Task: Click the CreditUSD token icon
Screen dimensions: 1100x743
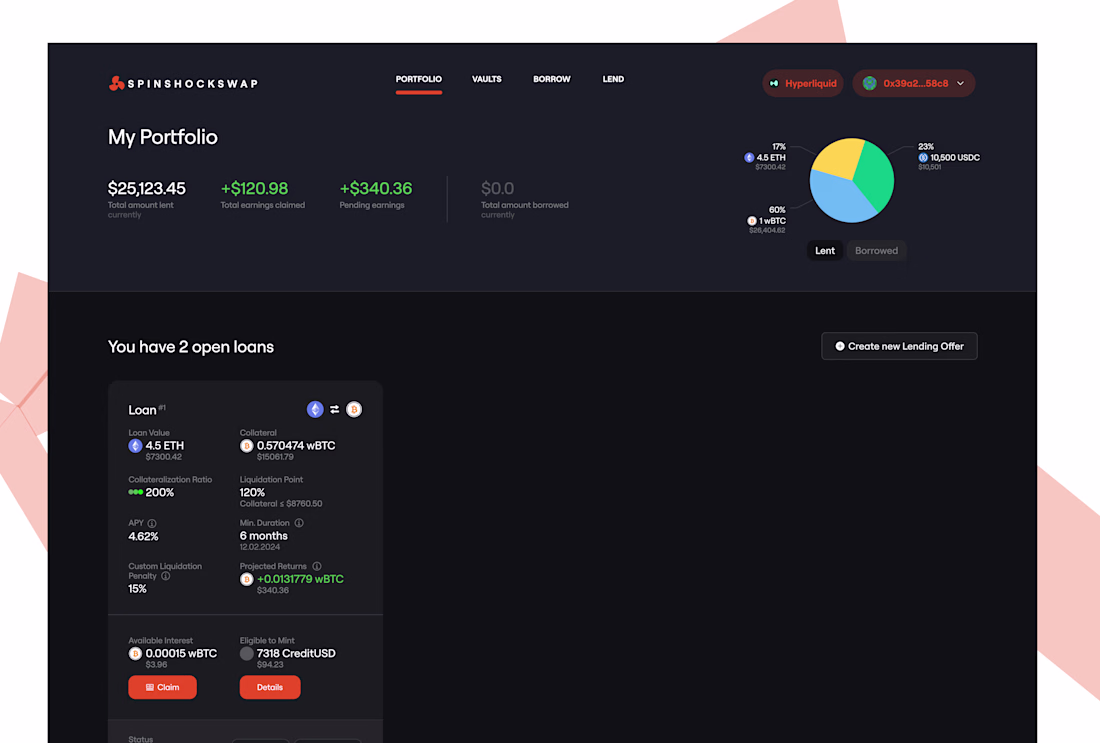Action: click(246, 654)
